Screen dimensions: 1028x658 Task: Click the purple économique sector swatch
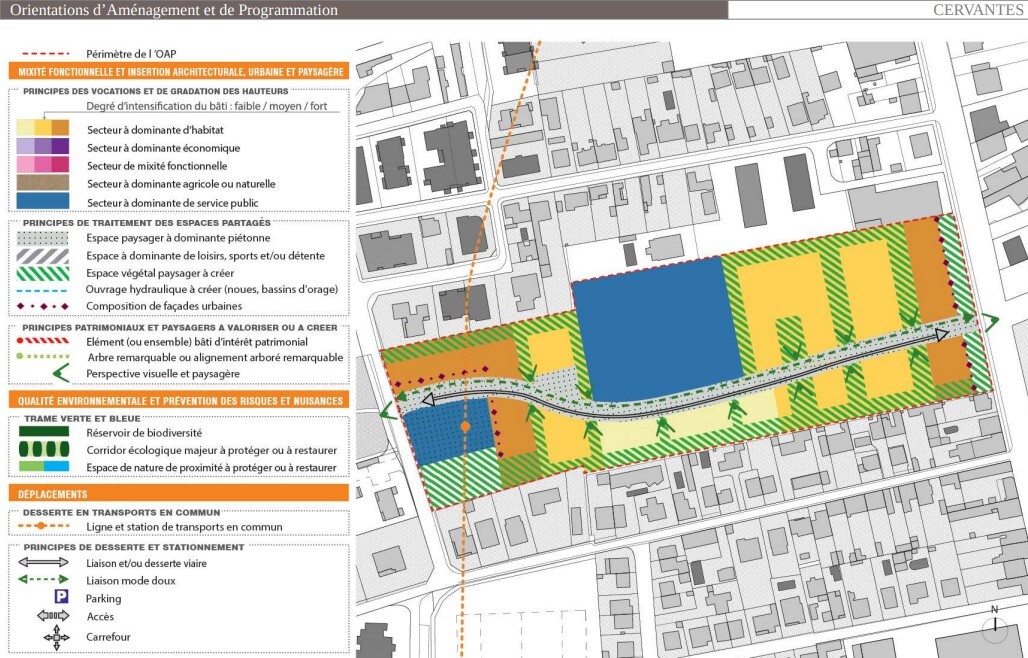click(x=43, y=145)
